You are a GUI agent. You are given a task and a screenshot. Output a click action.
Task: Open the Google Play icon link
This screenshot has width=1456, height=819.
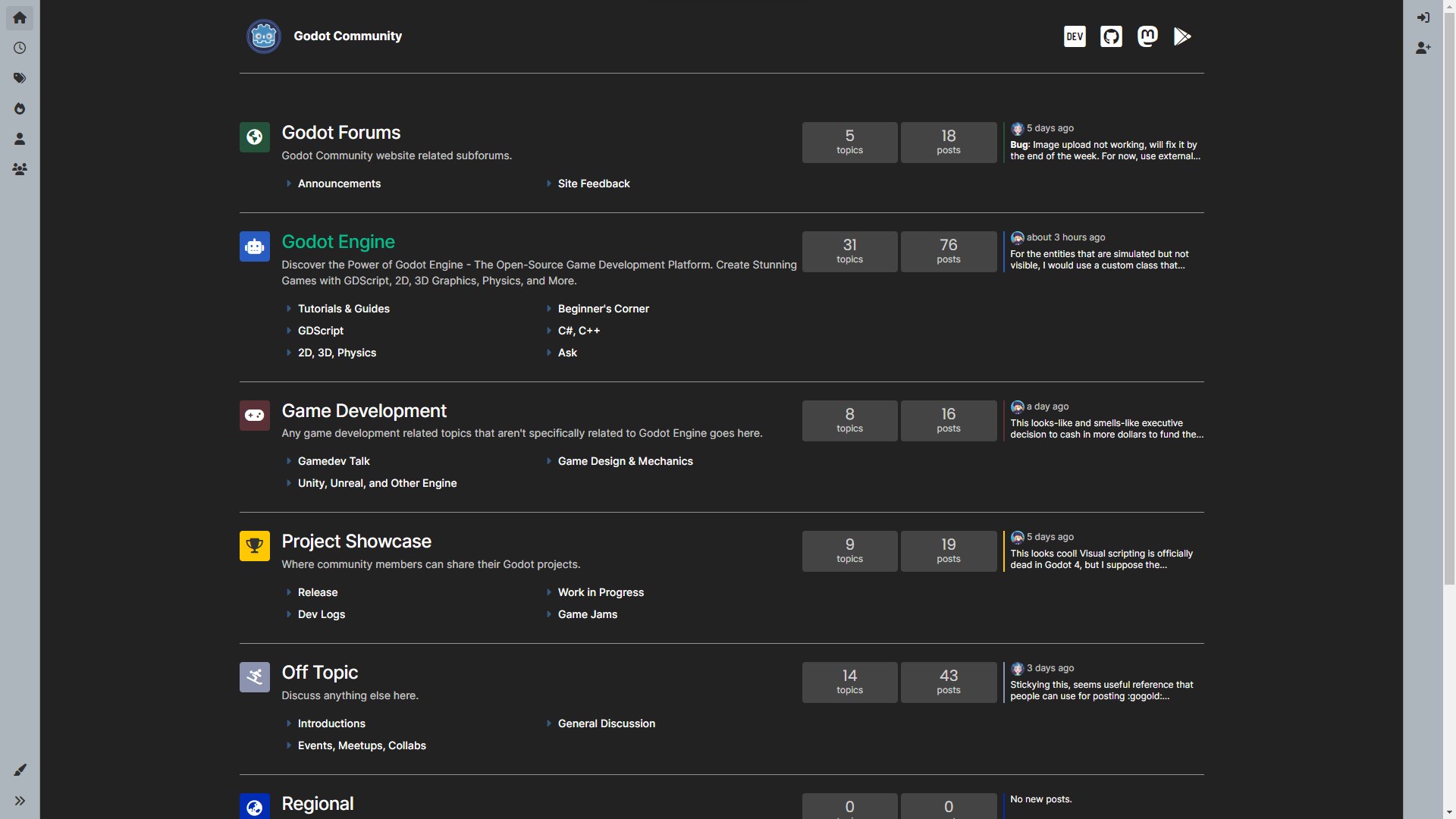tap(1182, 36)
